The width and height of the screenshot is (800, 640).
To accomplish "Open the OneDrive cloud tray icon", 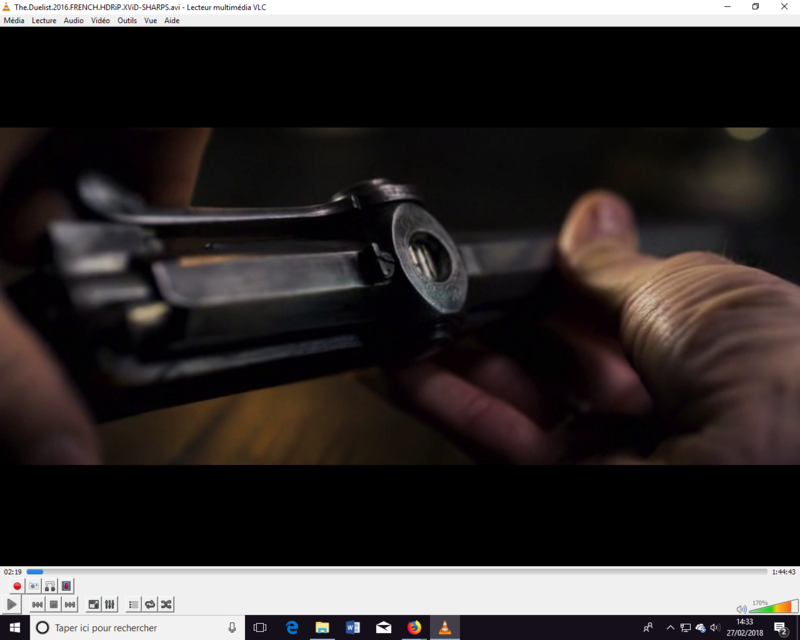I will tap(701, 628).
